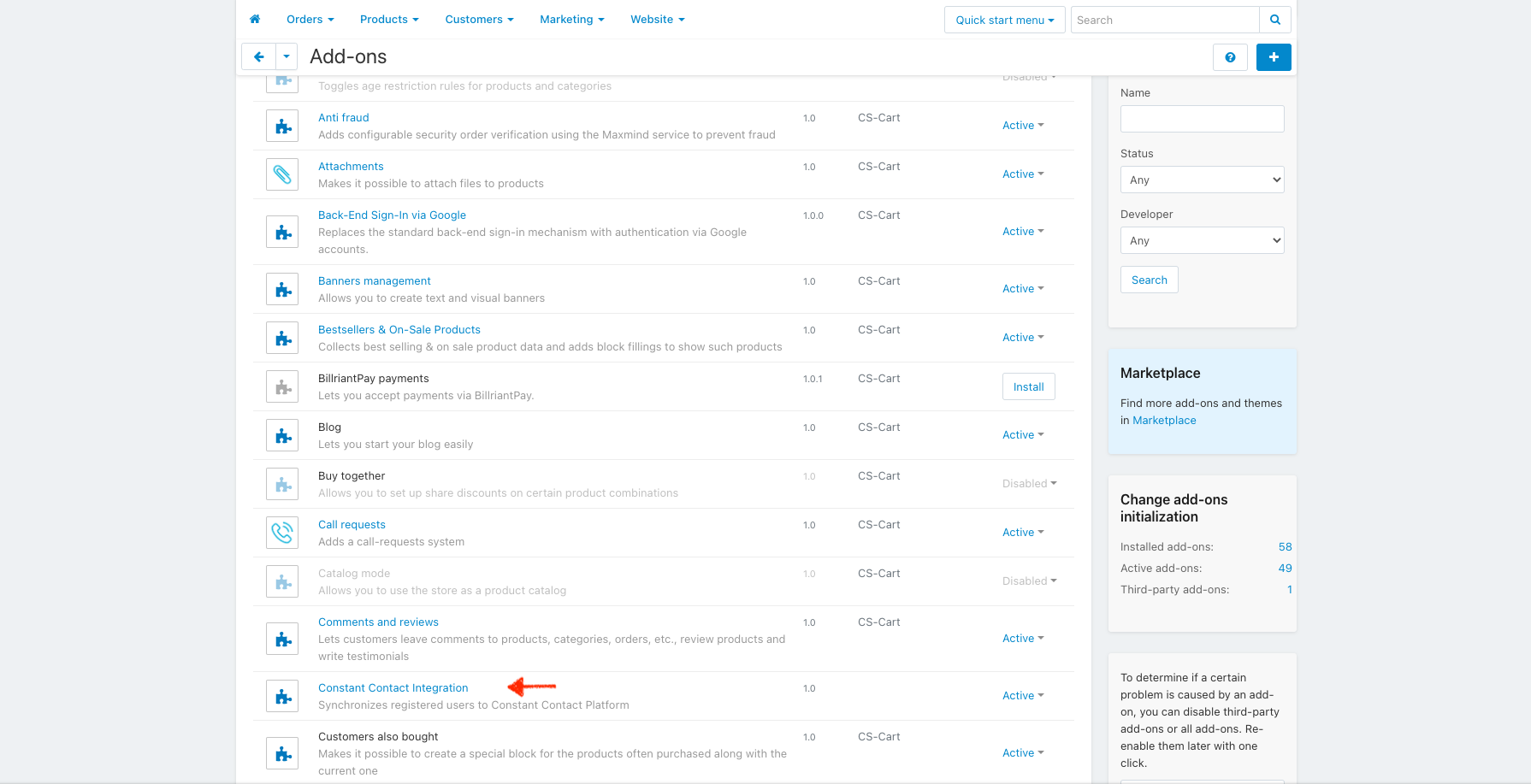Click the blue plus add button
Image resolution: width=1531 pixels, height=784 pixels.
[x=1274, y=57]
